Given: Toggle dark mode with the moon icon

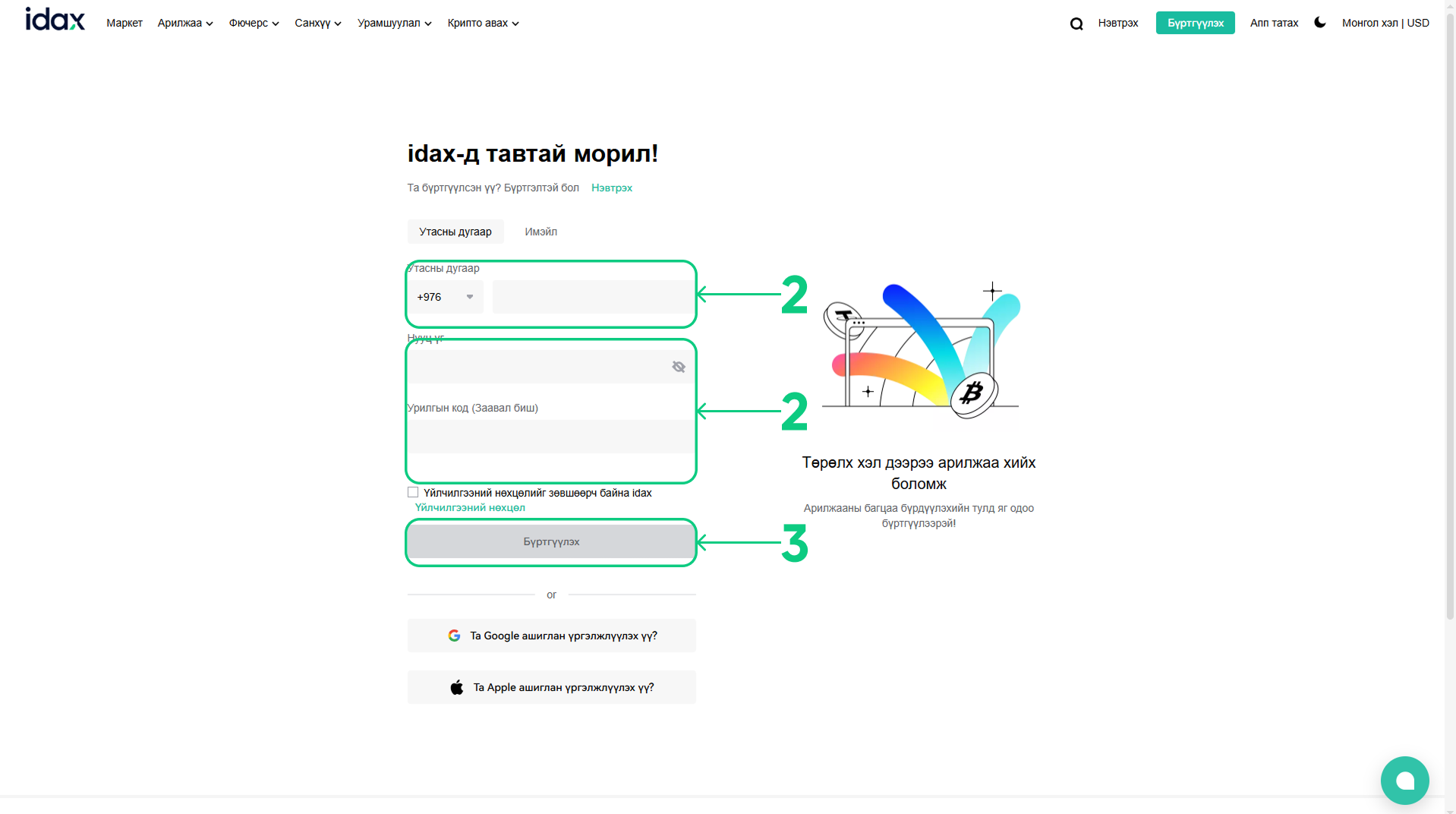Looking at the screenshot, I should 1319,23.
